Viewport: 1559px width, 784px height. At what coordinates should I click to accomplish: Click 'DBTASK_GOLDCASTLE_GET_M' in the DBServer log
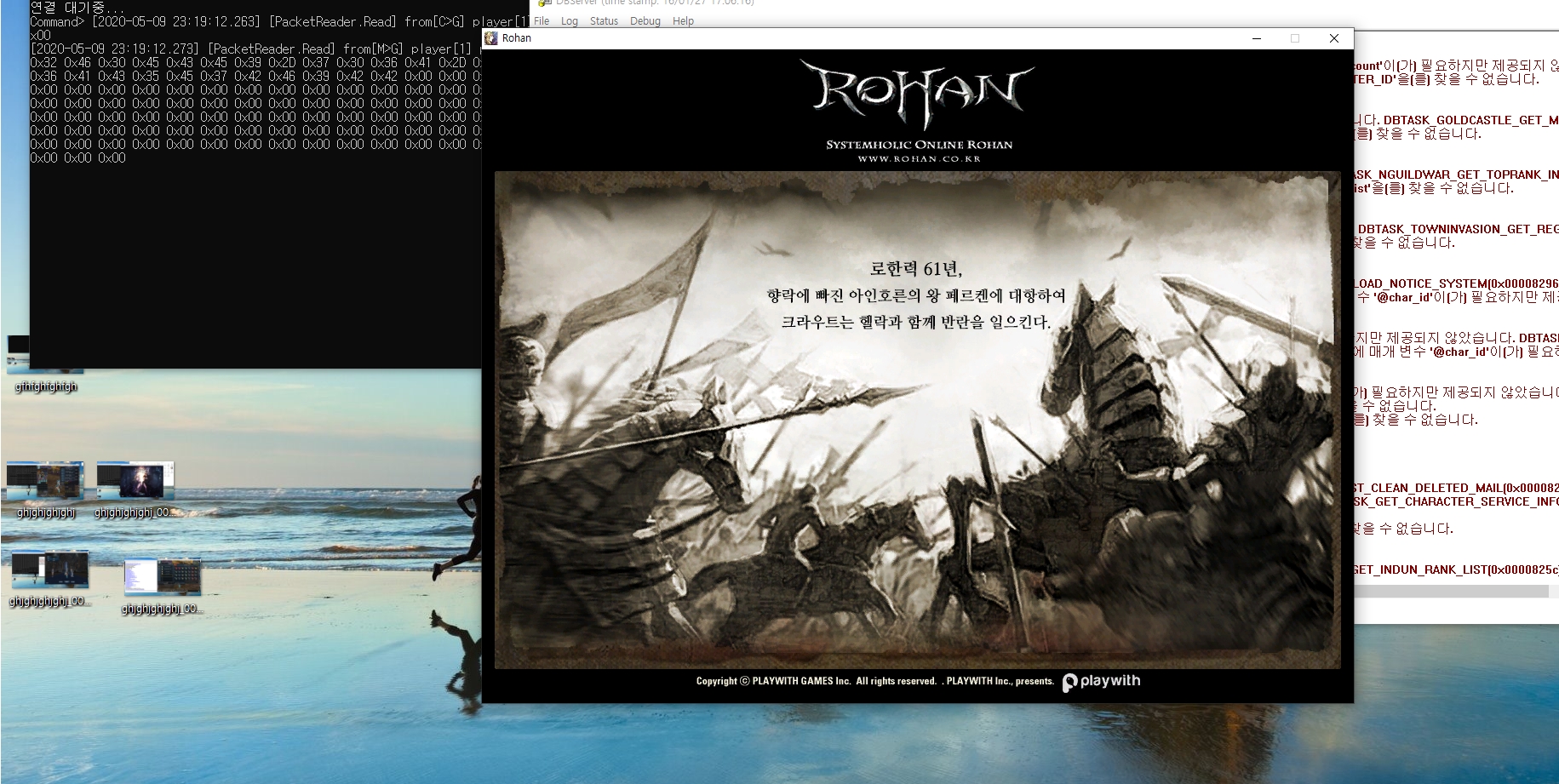pyautogui.click(x=1470, y=120)
